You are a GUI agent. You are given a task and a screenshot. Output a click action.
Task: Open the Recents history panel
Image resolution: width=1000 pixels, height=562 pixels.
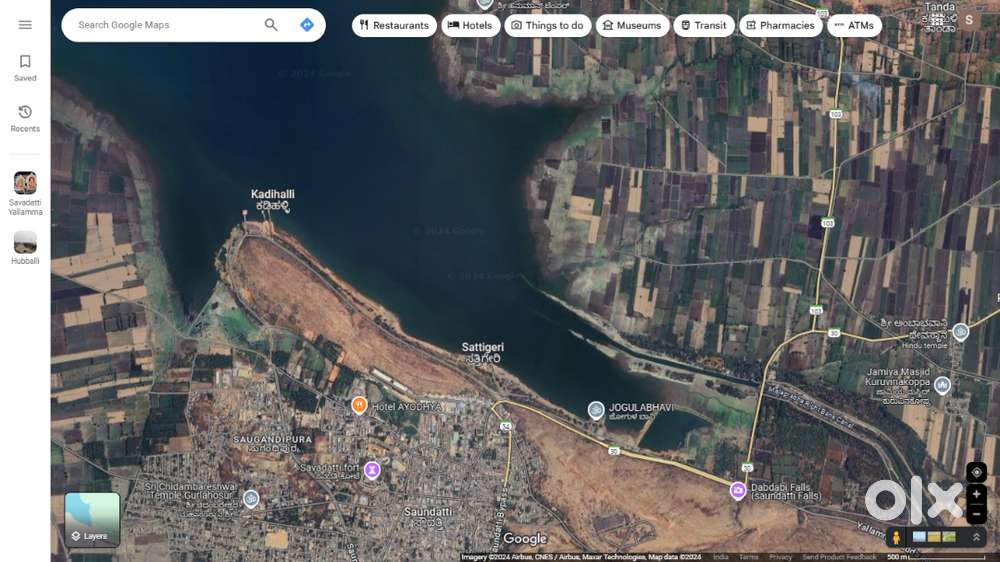tap(25, 118)
